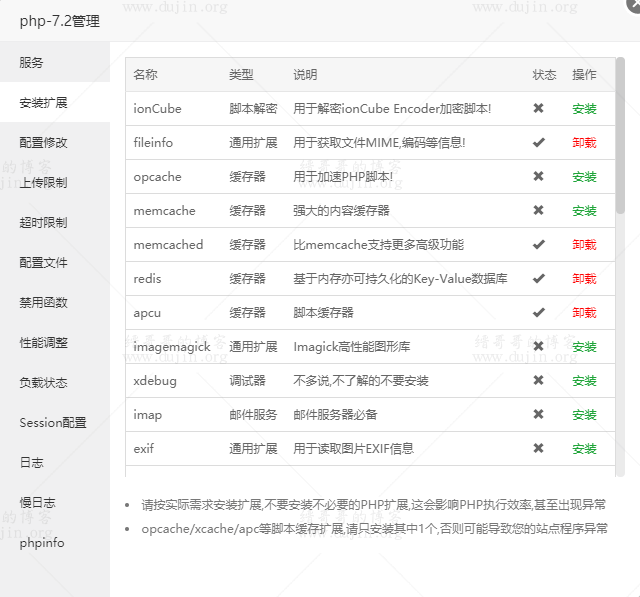Click the checkmark status icon for redis
Screen dimensions: 640x597
pyautogui.click(x=538, y=279)
